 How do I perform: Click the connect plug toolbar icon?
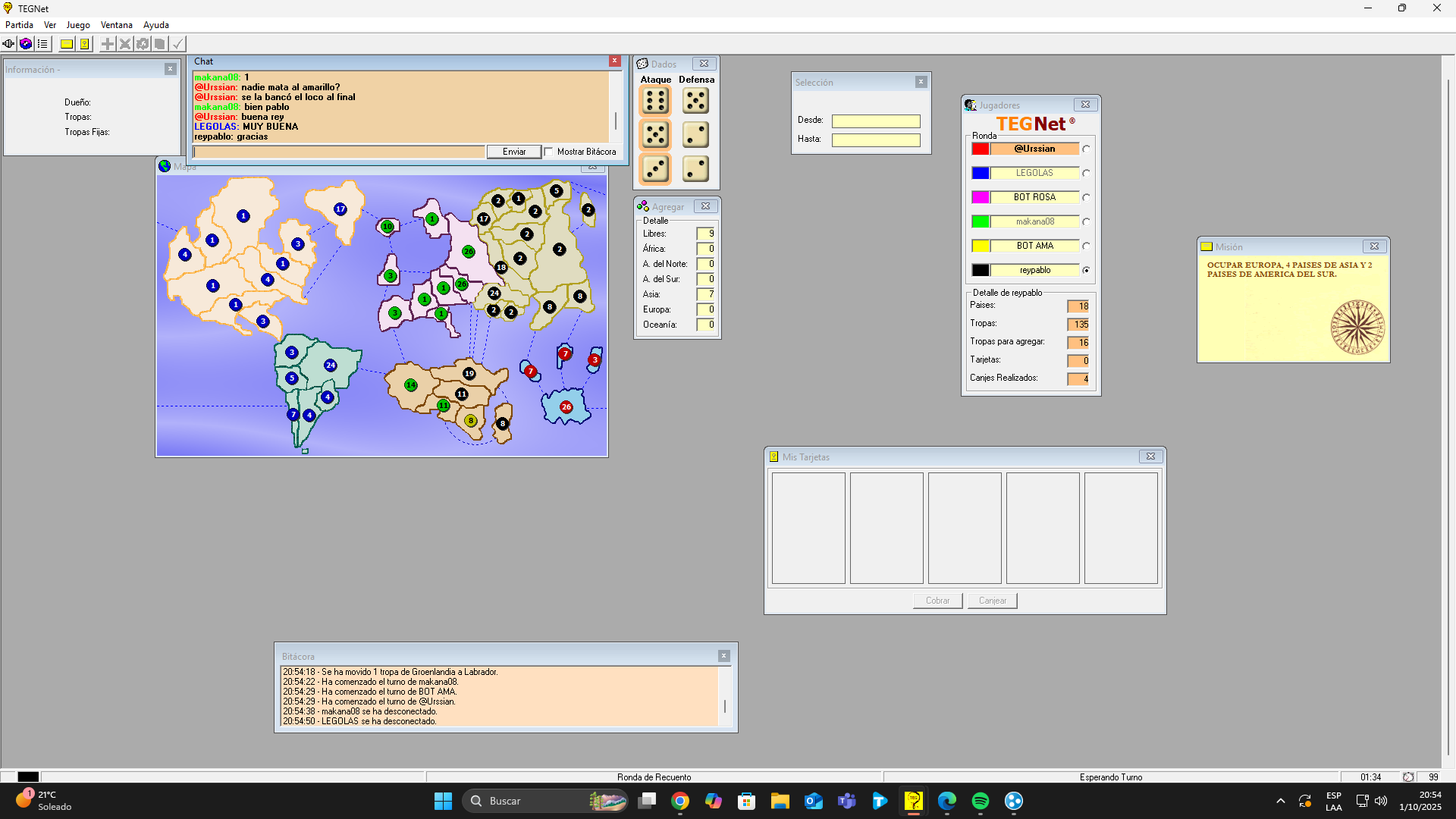click(x=8, y=44)
